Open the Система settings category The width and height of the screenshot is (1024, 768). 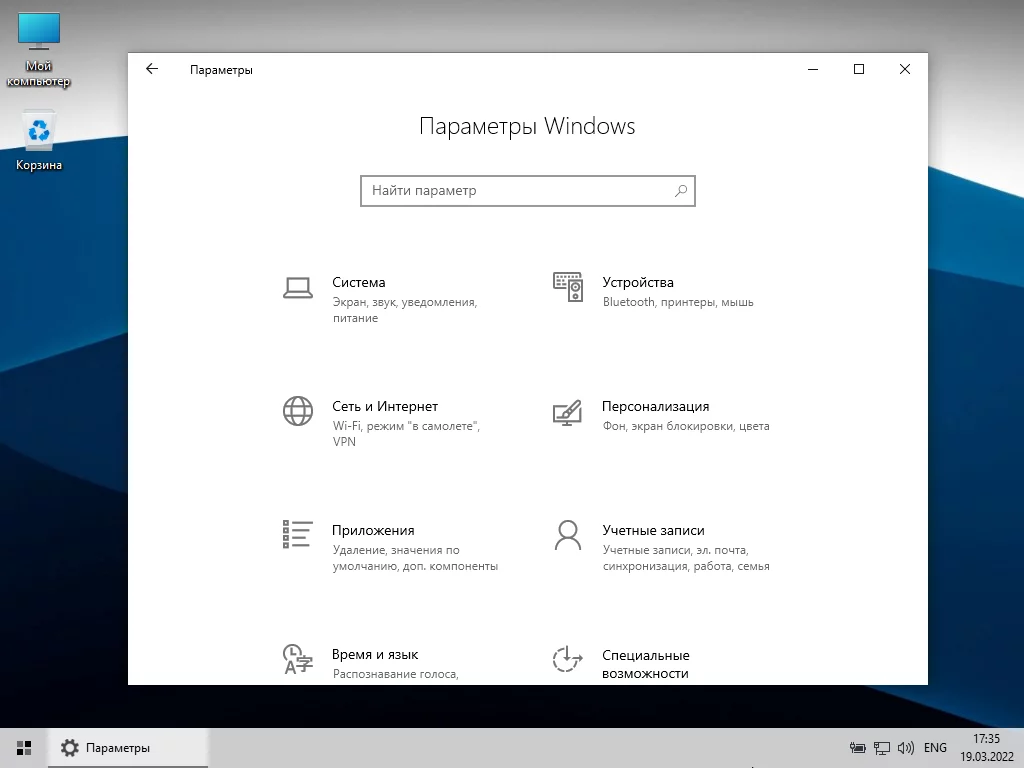tap(392, 299)
